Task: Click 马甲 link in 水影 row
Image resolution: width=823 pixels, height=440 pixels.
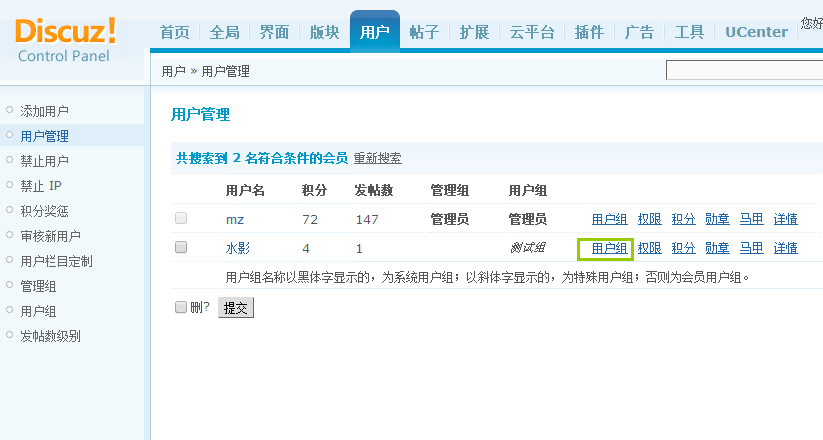Action: (x=752, y=248)
